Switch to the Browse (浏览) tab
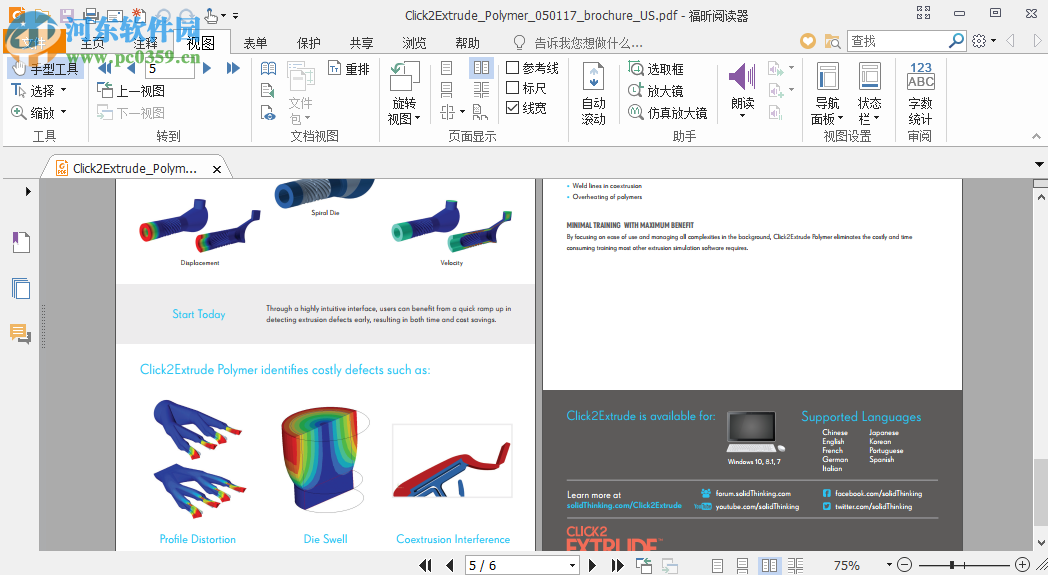 tap(414, 43)
